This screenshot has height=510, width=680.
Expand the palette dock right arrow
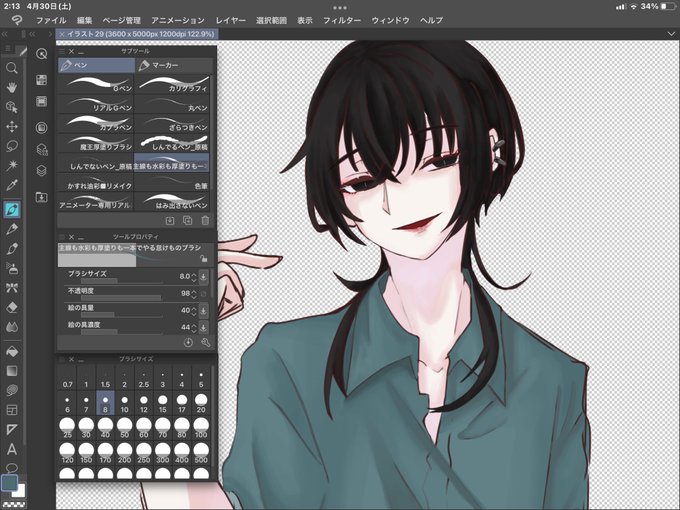point(50,34)
